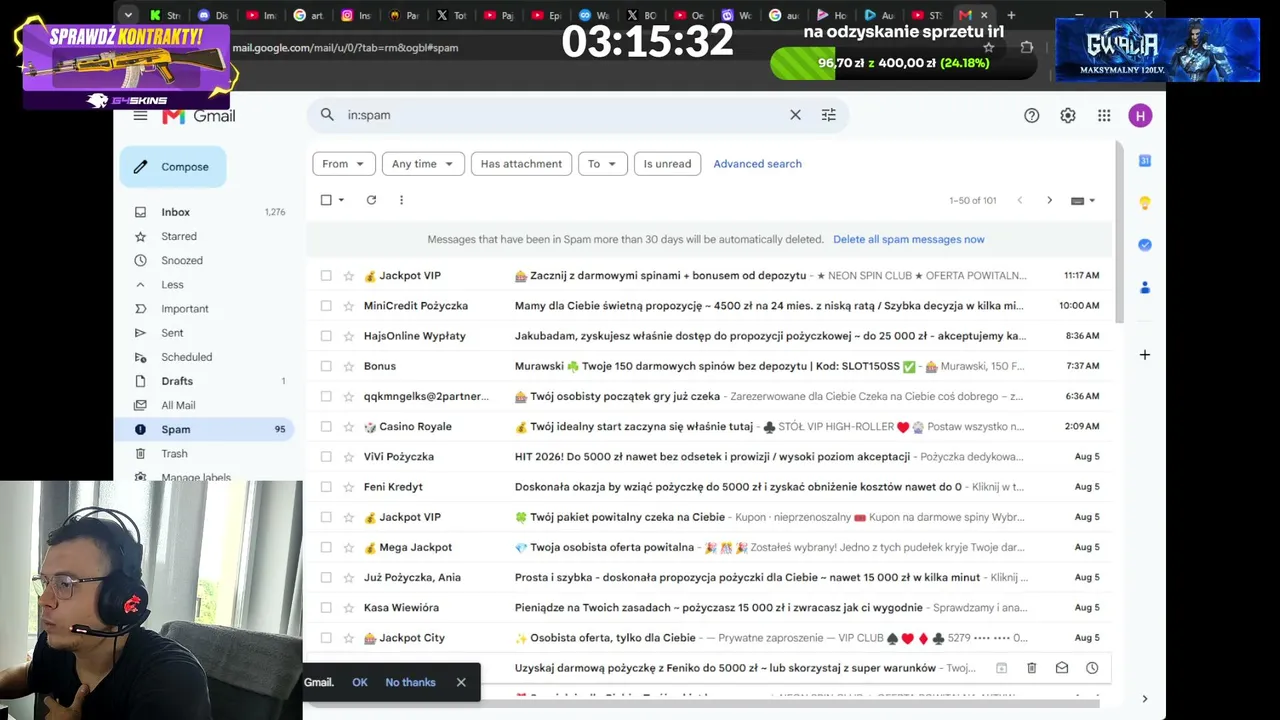The width and height of the screenshot is (1280, 720).
Task: Open the select dropdown arrow beside checkbox
Action: [341, 200]
